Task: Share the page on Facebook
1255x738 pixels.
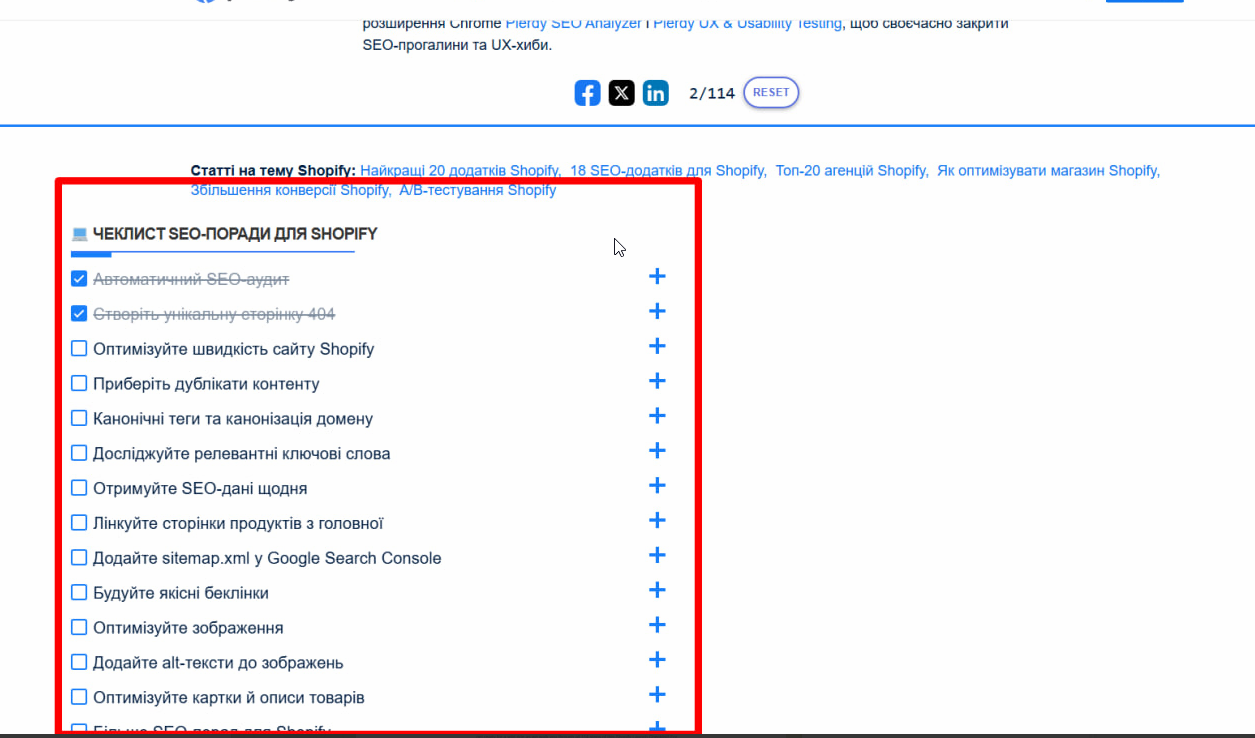Action: pos(587,93)
